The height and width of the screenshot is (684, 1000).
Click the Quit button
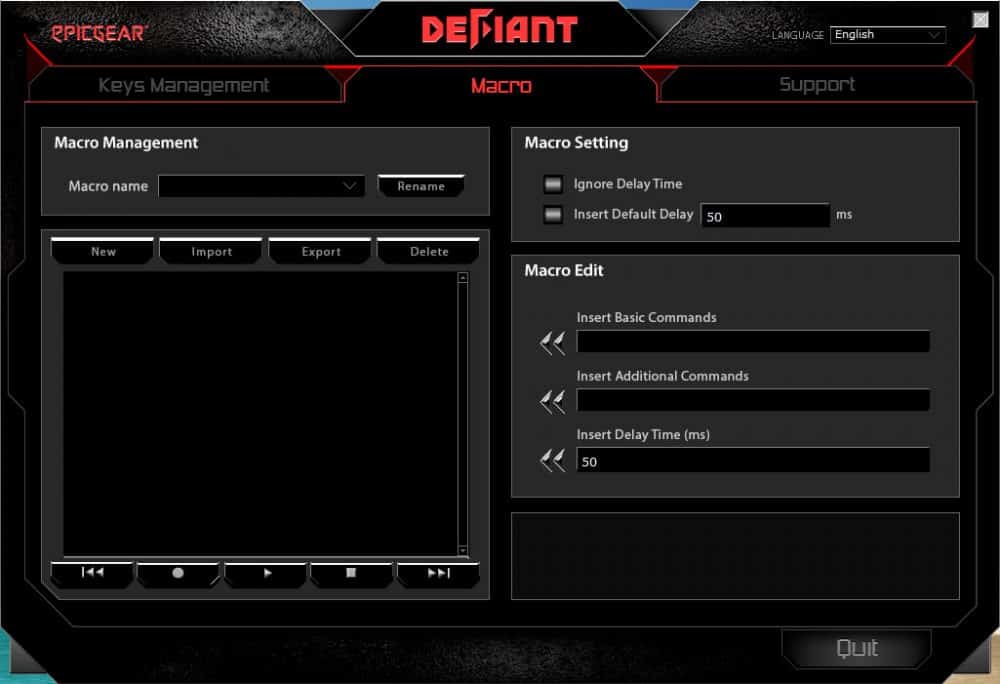857,648
